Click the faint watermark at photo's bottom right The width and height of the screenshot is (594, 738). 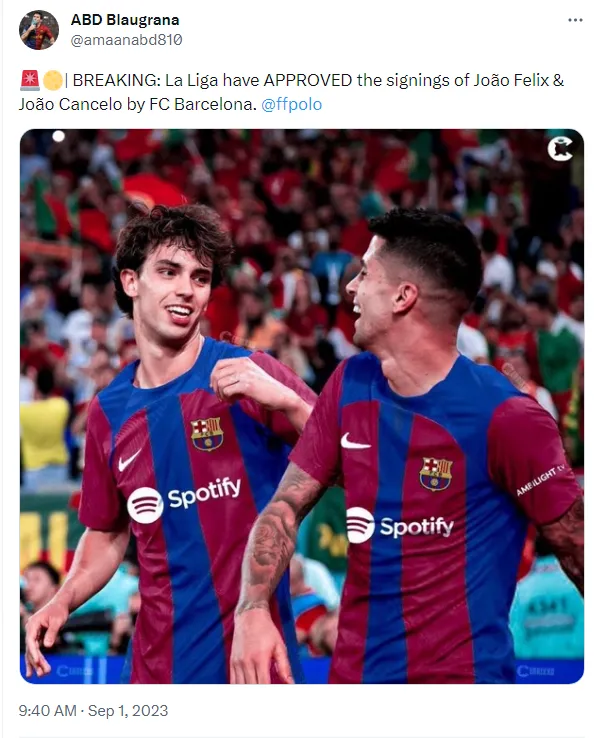pos(535,671)
